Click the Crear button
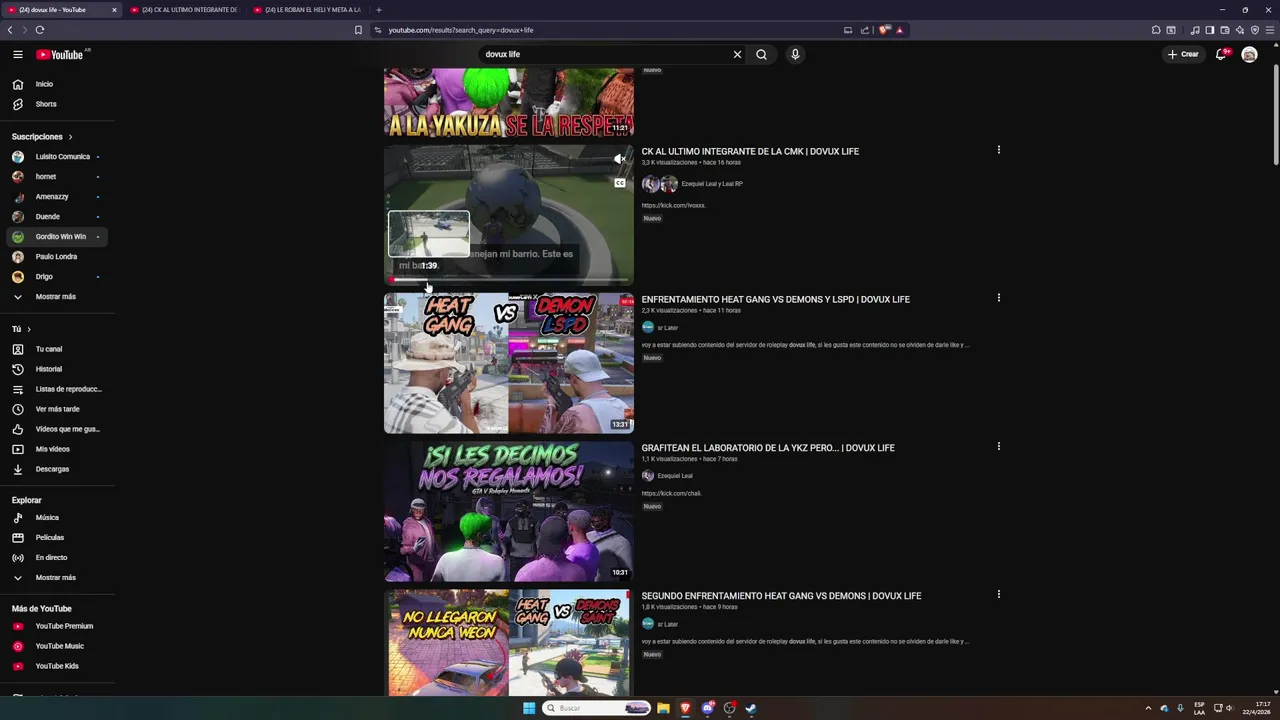Screen dimensions: 1280x720 (x=1183, y=54)
